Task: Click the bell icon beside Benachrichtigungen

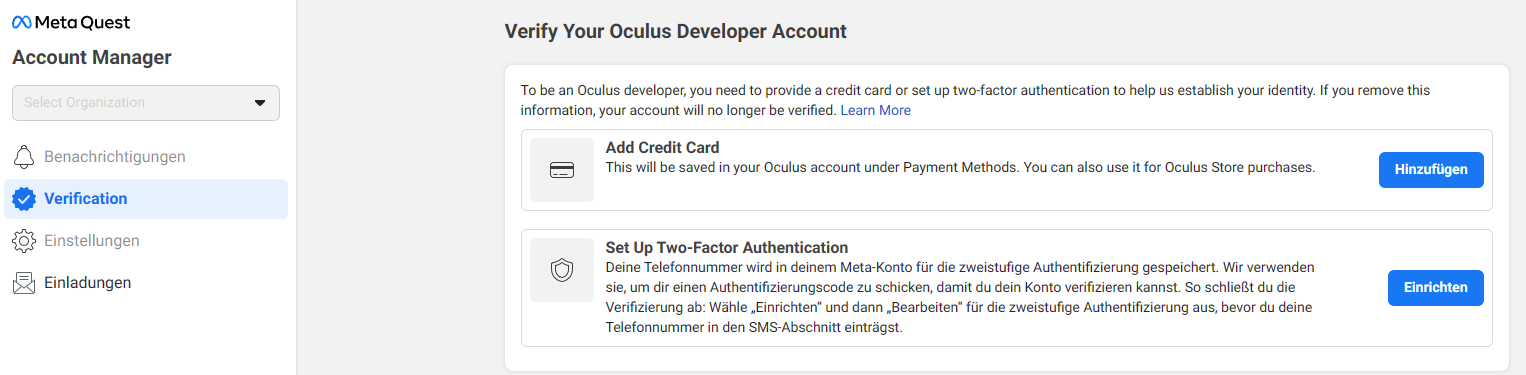Action: click(24, 157)
